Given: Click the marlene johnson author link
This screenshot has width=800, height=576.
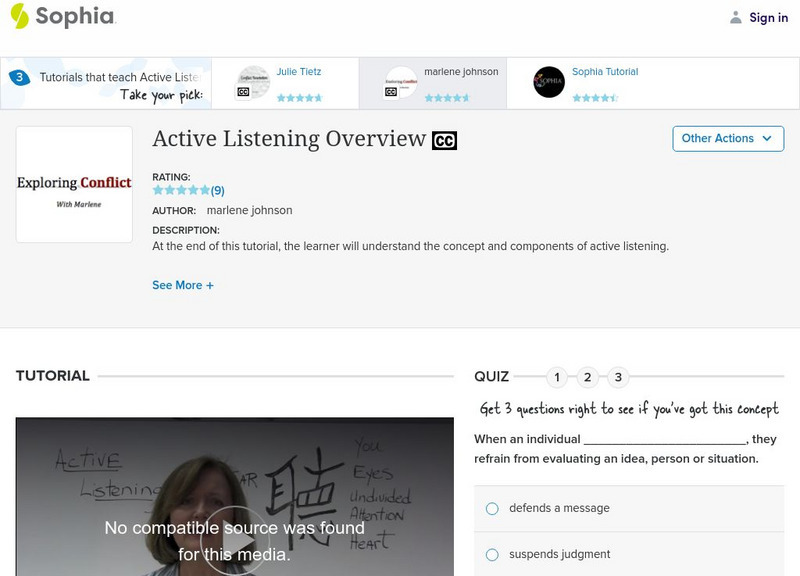Looking at the screenshot, I should (x=249, y=211).
